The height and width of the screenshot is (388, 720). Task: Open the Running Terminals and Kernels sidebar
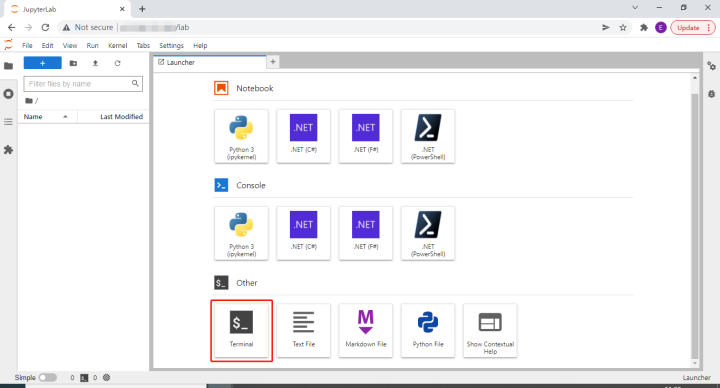[x=8, y=94]
